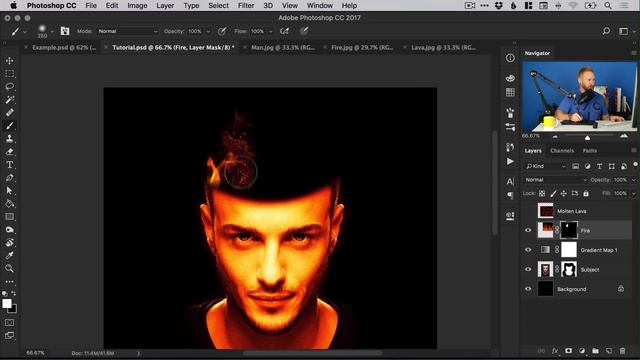Open the Spotlight search in menu bar
Image resolution: width=640 pixels, height=360 pixels.
pyautogui.click(x=608, y=6)
